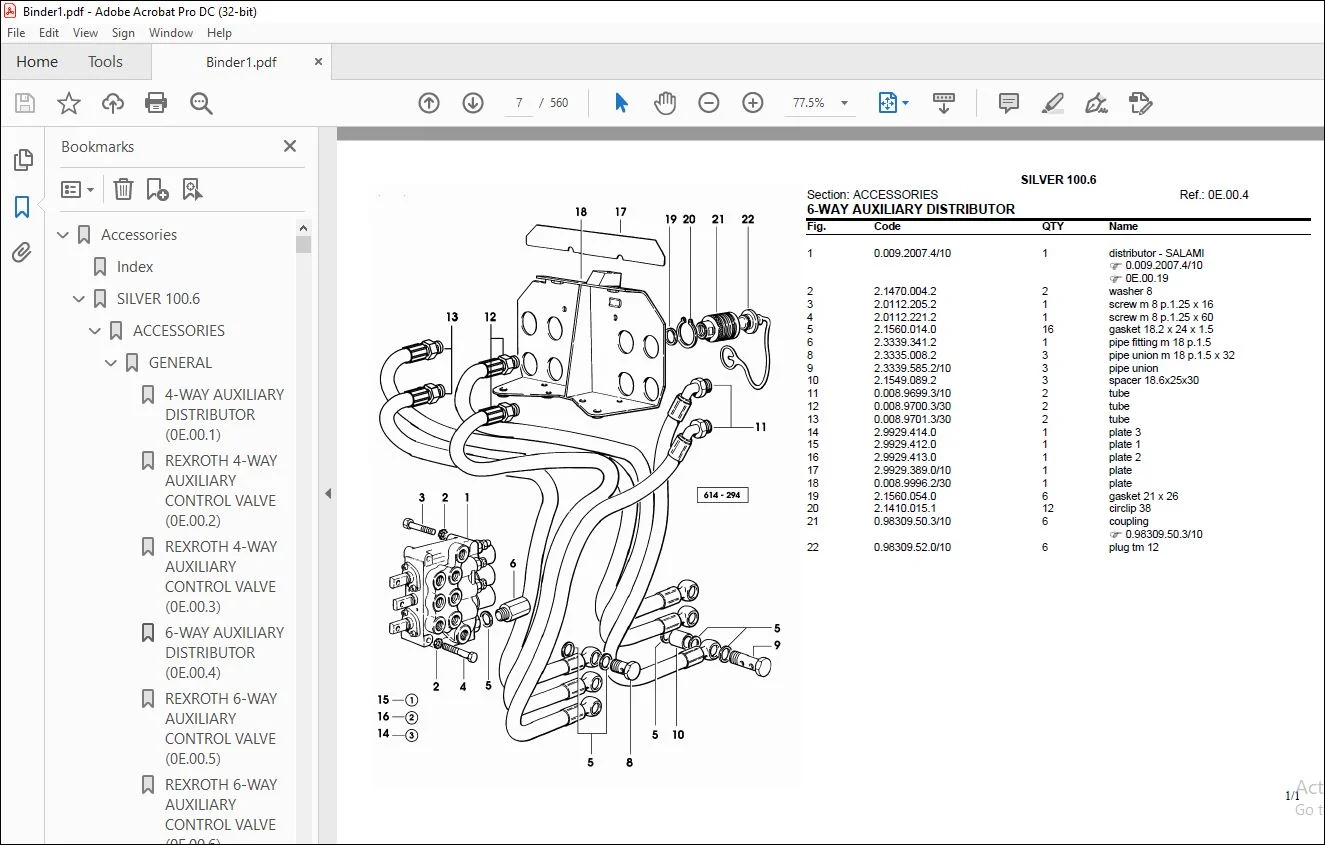Click the 0.009.2007.4/10 reference under distributor
Image resolution: width=1325 pixels, height=845 pixels.
point(1164,266)
